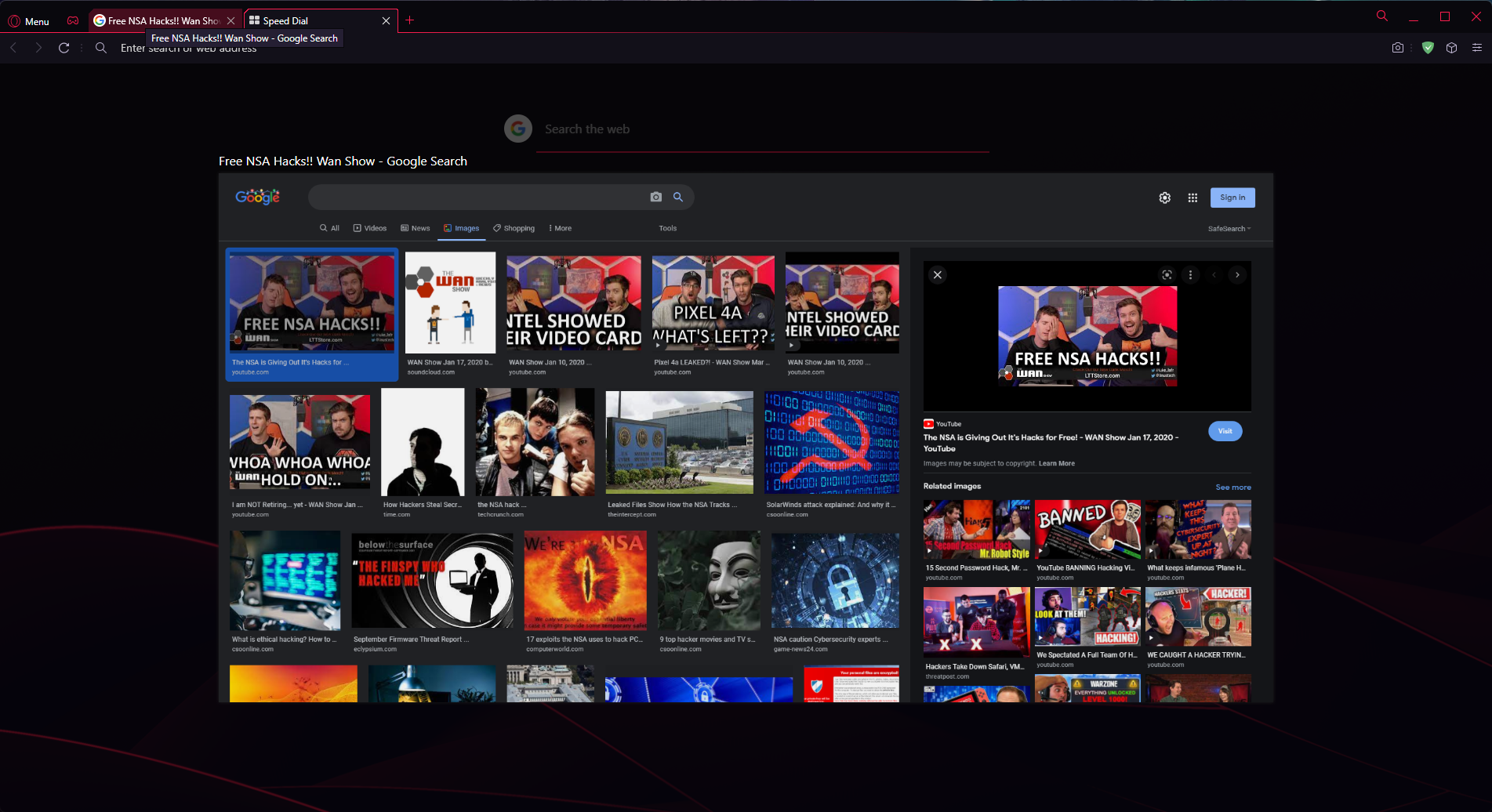Search by image using camera icon
1492x812 pixels.
(x=656, y=198)
